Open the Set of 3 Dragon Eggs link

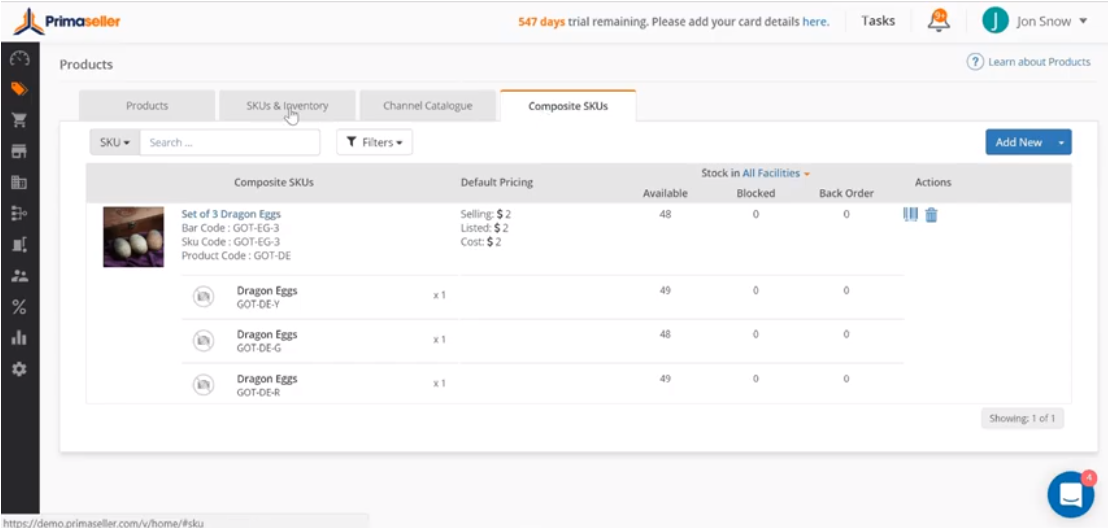(x=231, y=214)
